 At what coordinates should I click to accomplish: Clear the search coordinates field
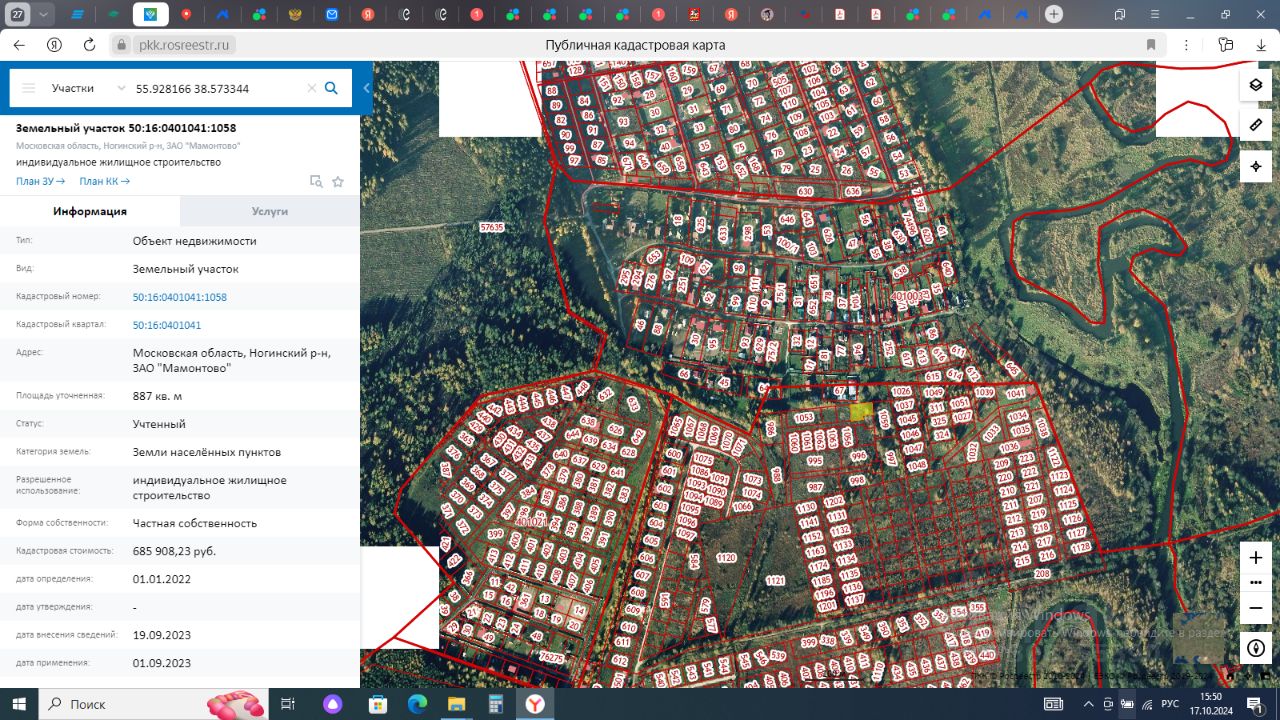click(311, 88)
